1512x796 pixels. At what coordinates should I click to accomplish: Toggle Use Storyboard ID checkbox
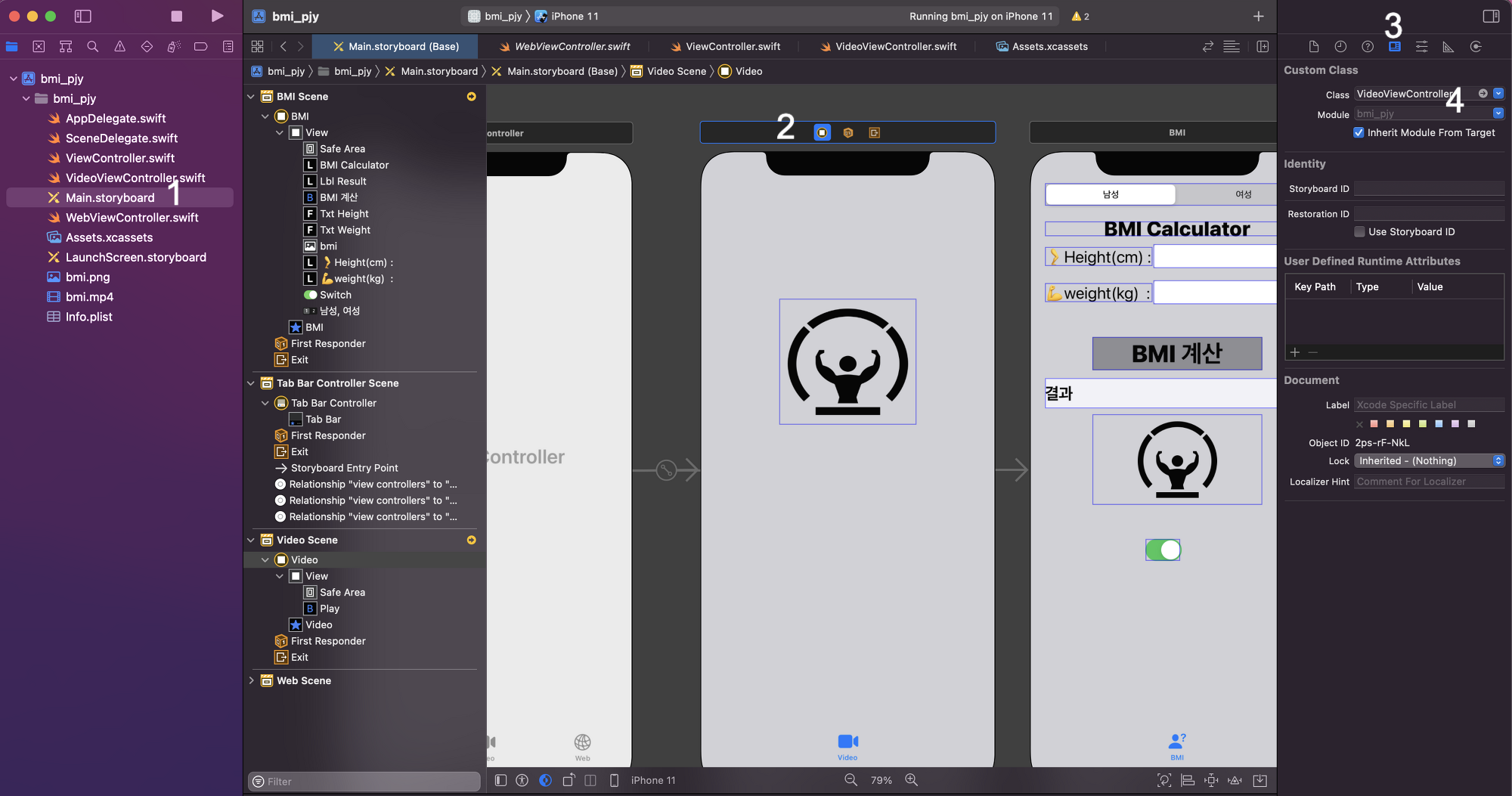pyautogui.click(x=1359, y=231)
